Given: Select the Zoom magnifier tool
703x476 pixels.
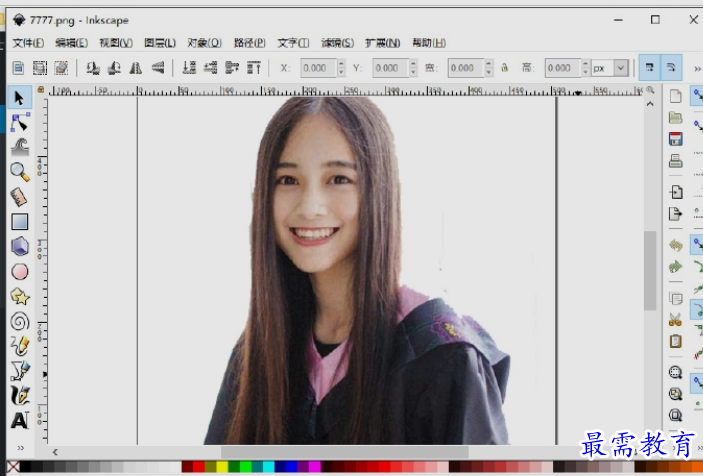Looking at the screenshot, I should pyautogui.click(x=20, y=172).
